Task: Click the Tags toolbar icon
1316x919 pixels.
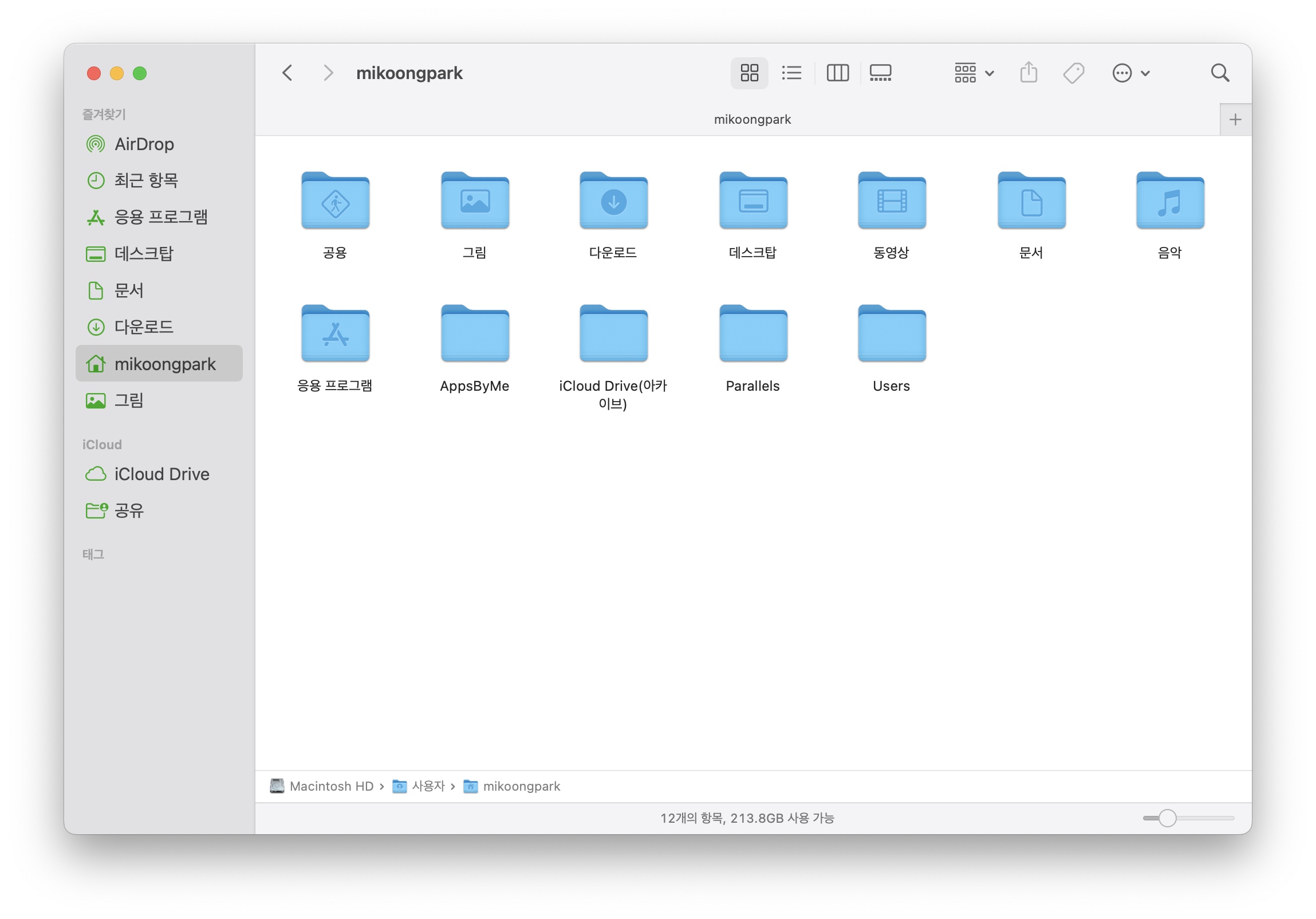Action: 1073,73
